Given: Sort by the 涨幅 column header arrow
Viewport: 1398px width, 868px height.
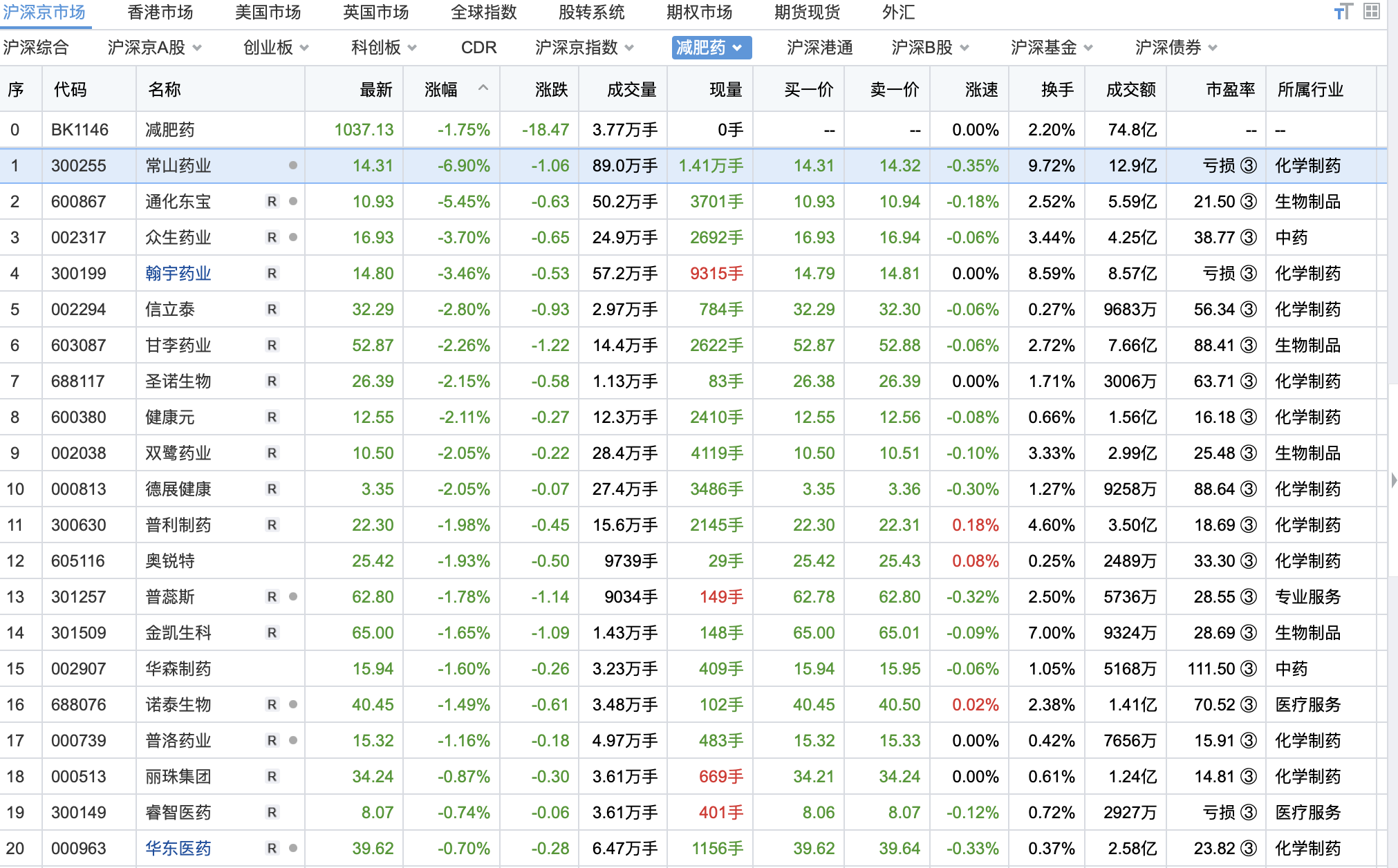Looking at the screenshot, I should [483, 88].
